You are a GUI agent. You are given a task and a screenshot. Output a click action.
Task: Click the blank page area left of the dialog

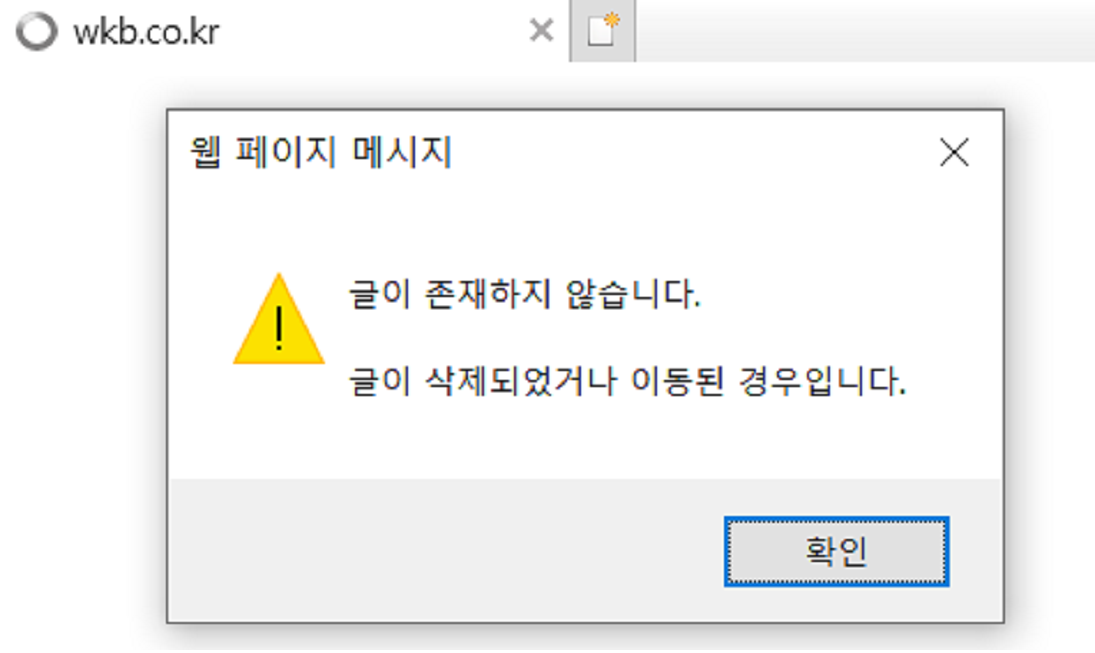pos(82,363)
